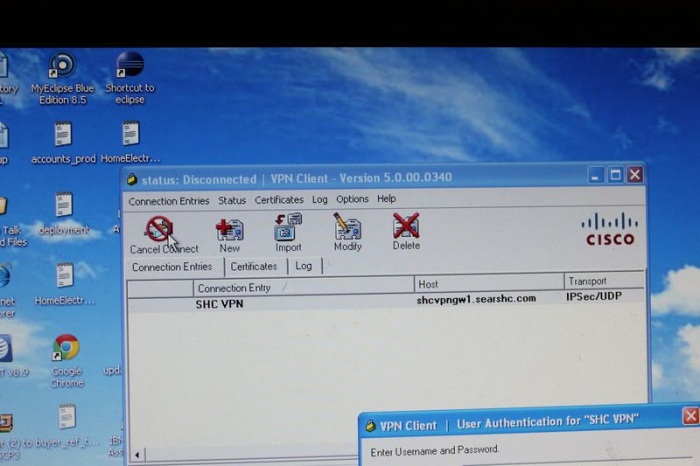This screenshot has height=466, width=700.
Task: Close the User Authentication dialog
Action: pos(690,416)
